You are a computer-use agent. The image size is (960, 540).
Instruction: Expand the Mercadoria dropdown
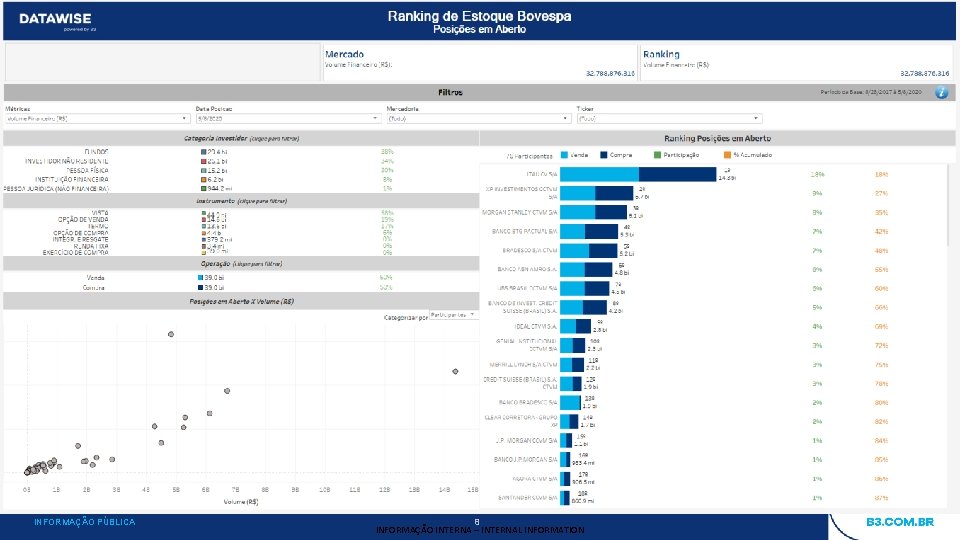[478, 118]
